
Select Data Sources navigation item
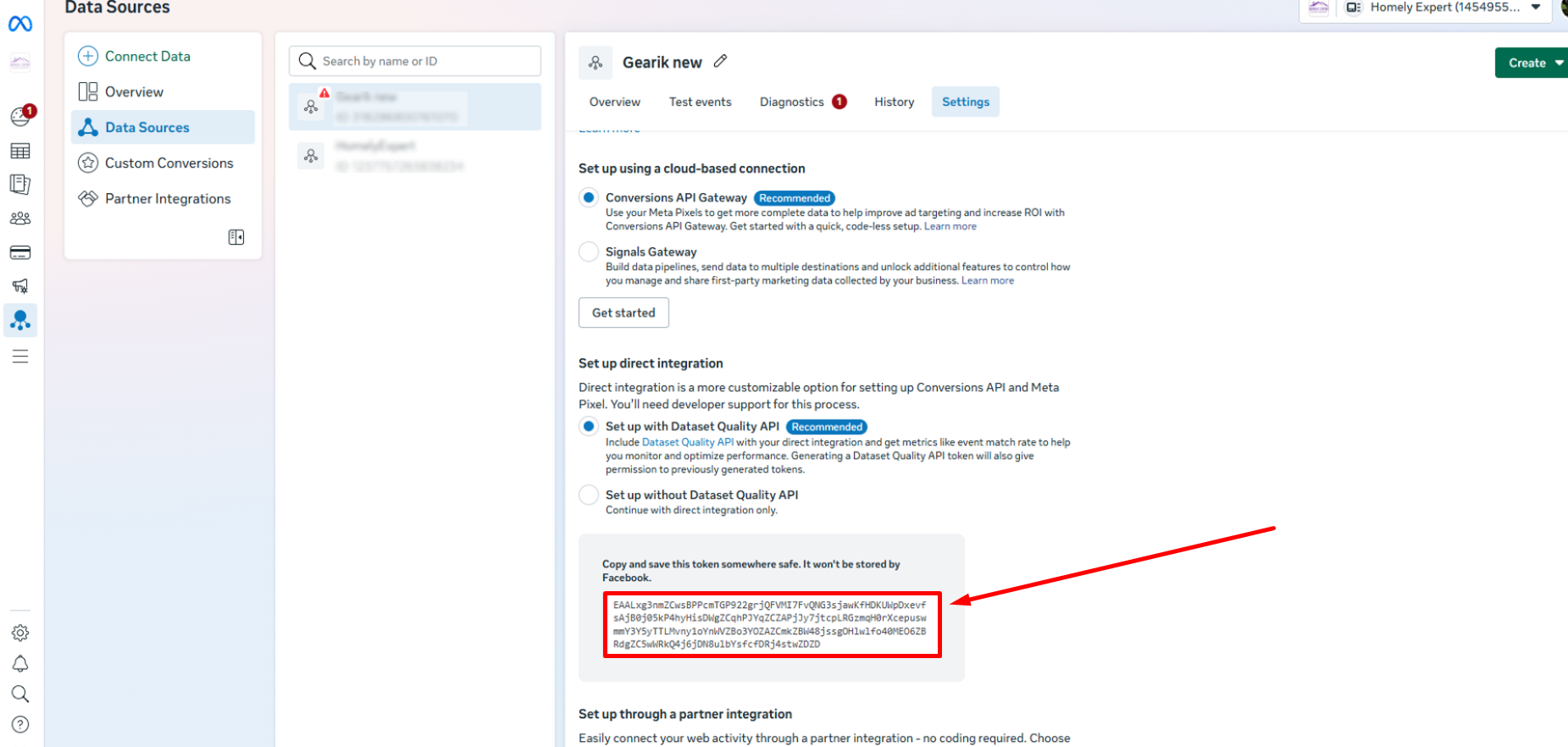click(163, 127)
